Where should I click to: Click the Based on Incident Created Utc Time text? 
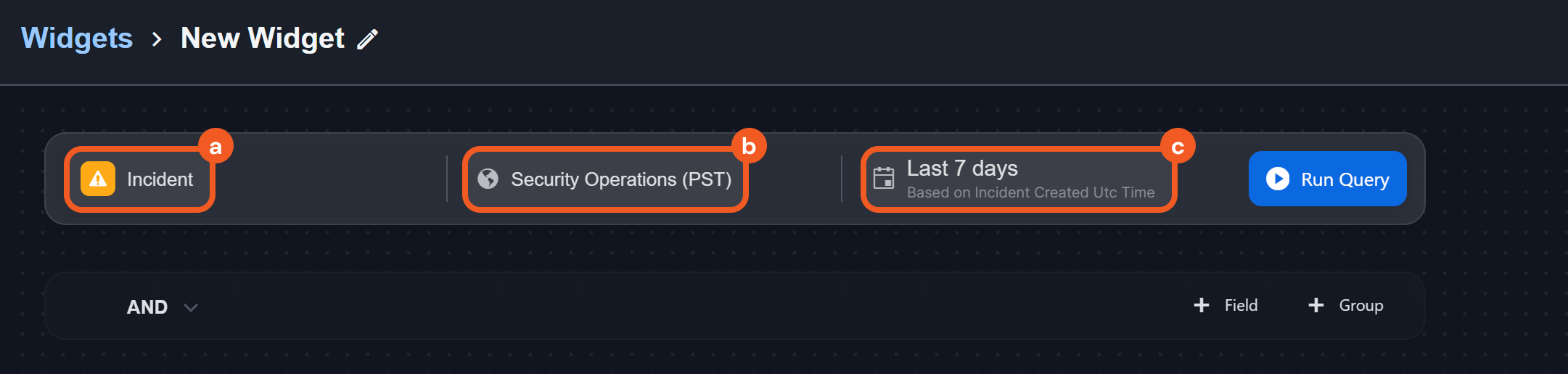pos(1030,192)
